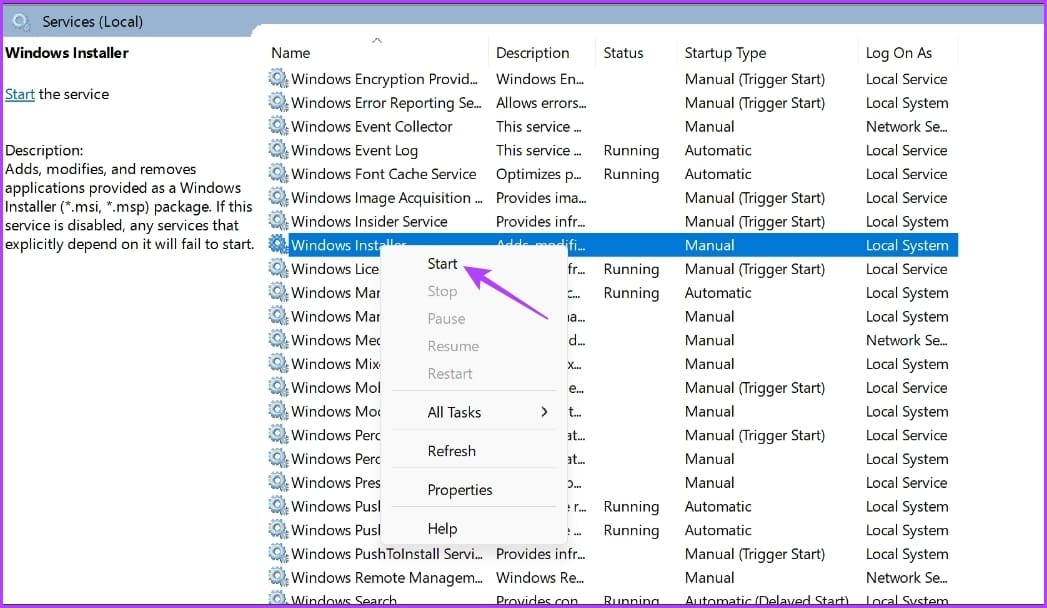Click Start the service link
Viewport: 1047px width, 608px height.
[19, 94]
